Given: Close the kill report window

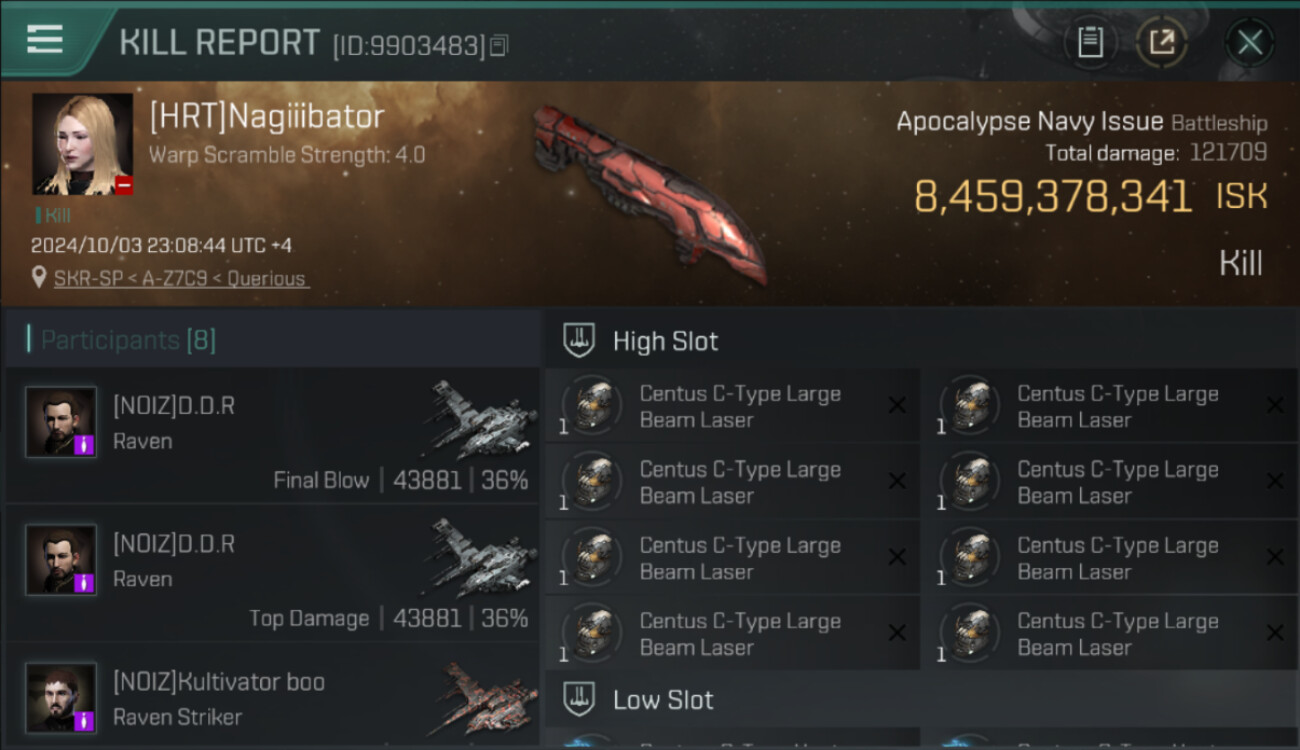Looking at the screenshot, I should (1250, 42).
